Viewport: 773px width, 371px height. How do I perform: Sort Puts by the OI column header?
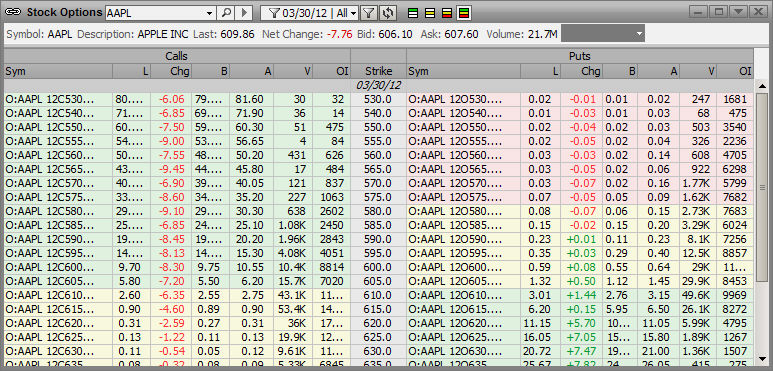click(x=735, y=71)
